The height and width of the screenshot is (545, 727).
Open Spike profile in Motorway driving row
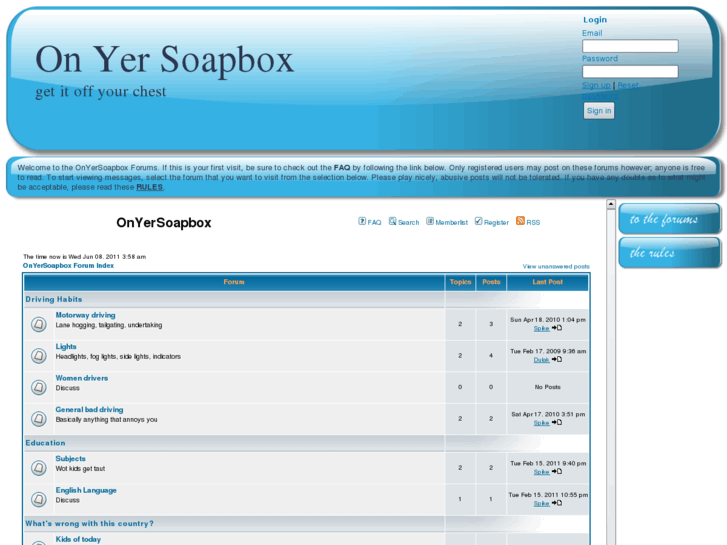coord(541,328)
